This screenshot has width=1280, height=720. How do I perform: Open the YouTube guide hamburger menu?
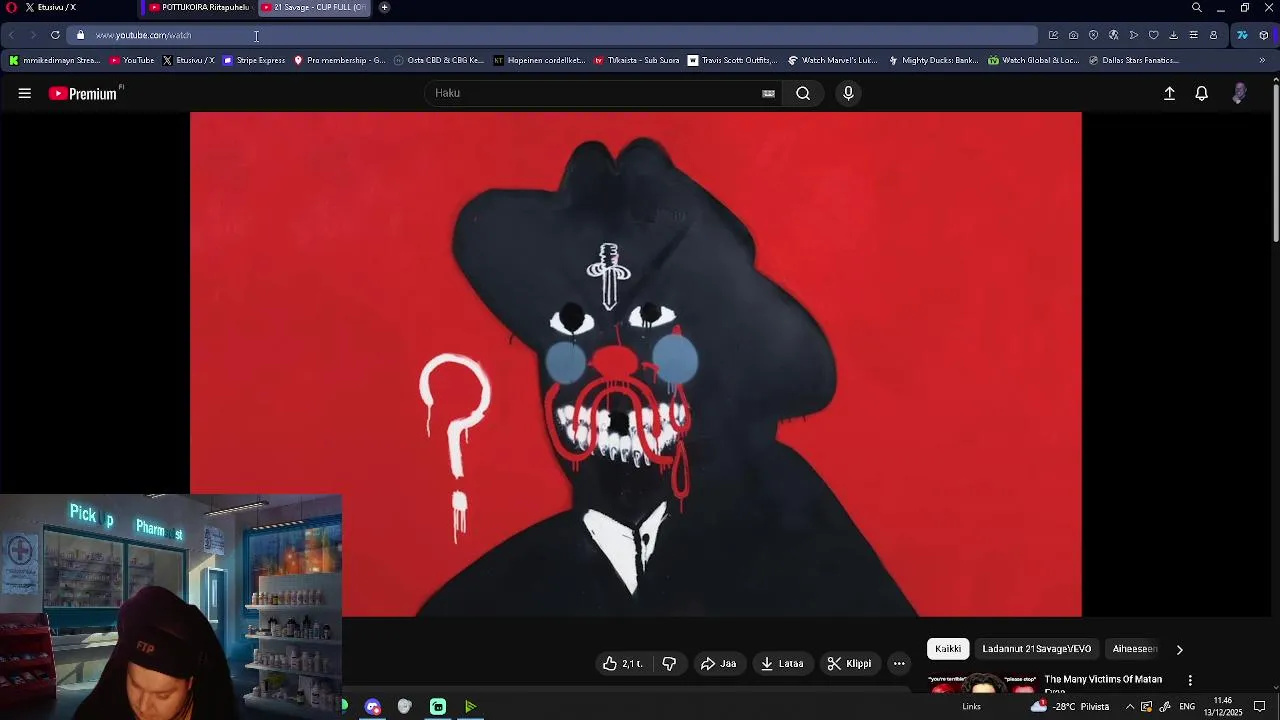pos(25,93)
